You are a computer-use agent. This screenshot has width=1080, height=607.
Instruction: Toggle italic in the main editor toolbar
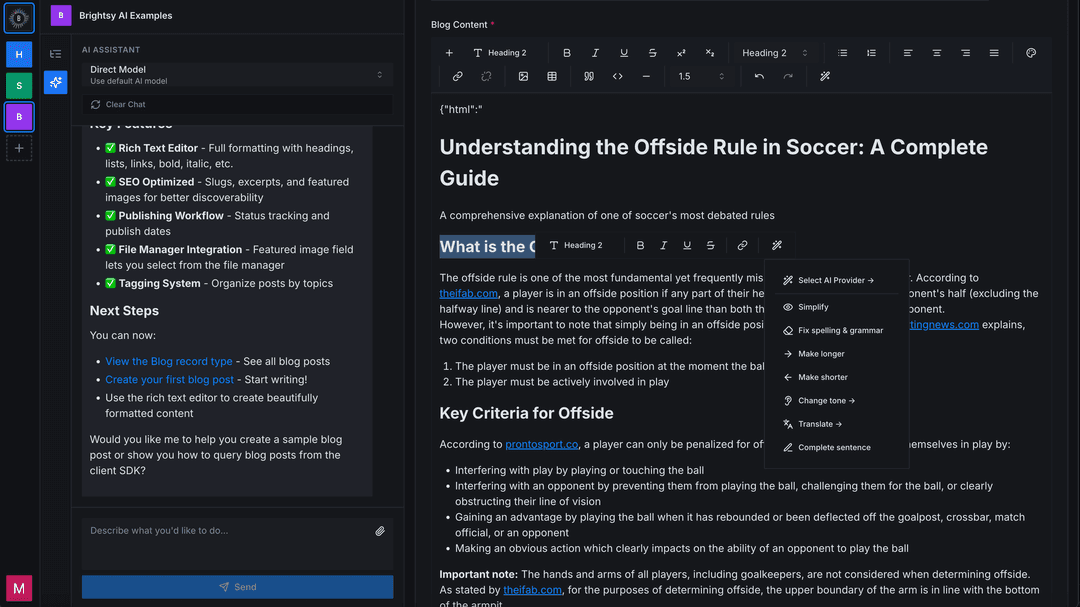pos(596,53)
